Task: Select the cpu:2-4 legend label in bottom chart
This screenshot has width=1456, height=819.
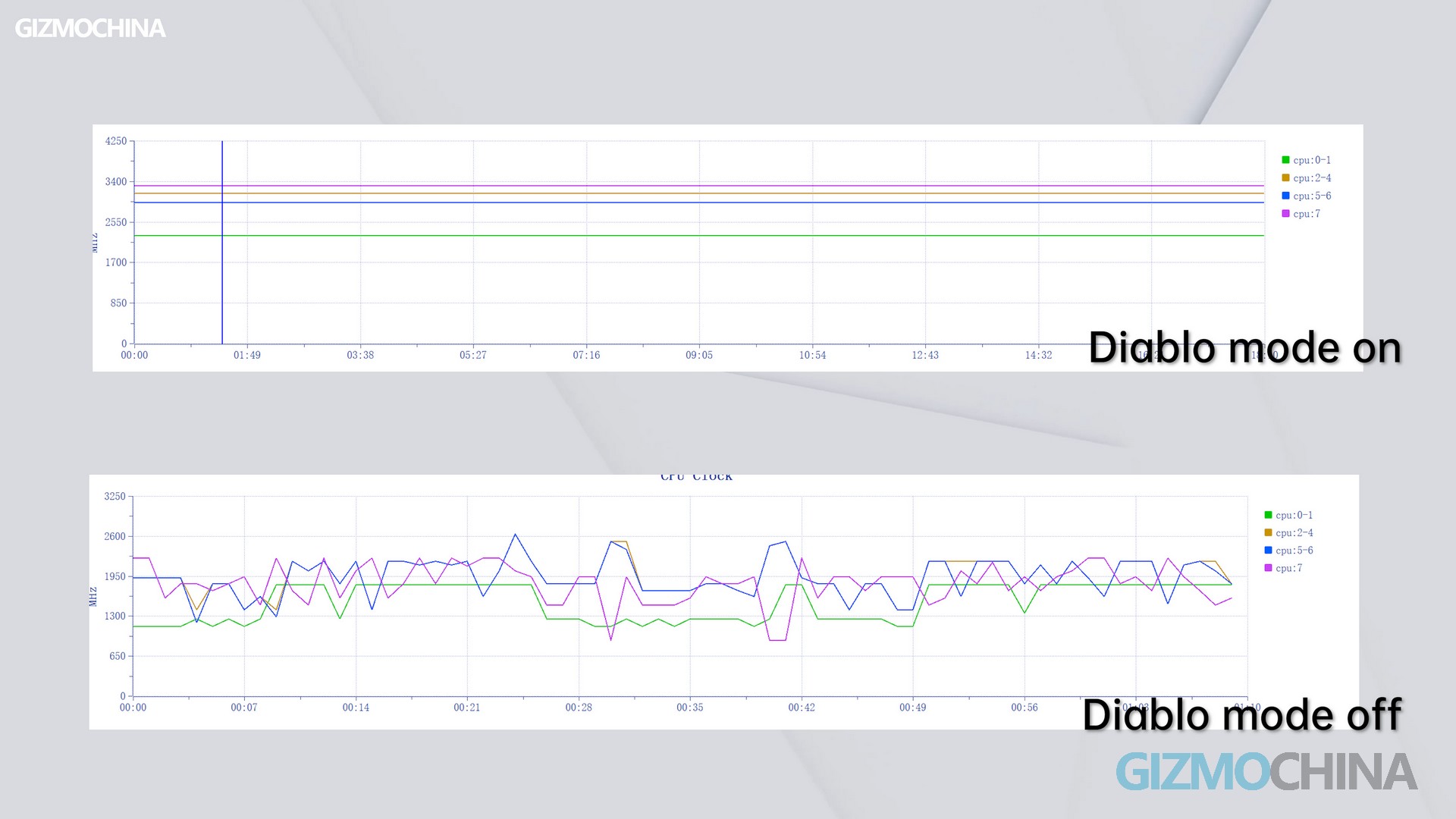Action: [x=1294, y=533]
